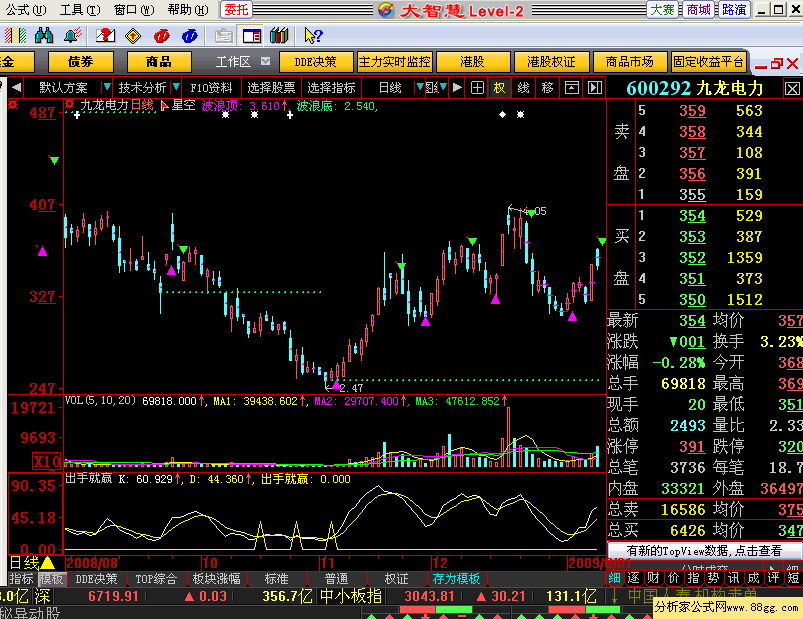The image size is (803, 619).
Task: Open the books library icon
Action: [279, 35]
